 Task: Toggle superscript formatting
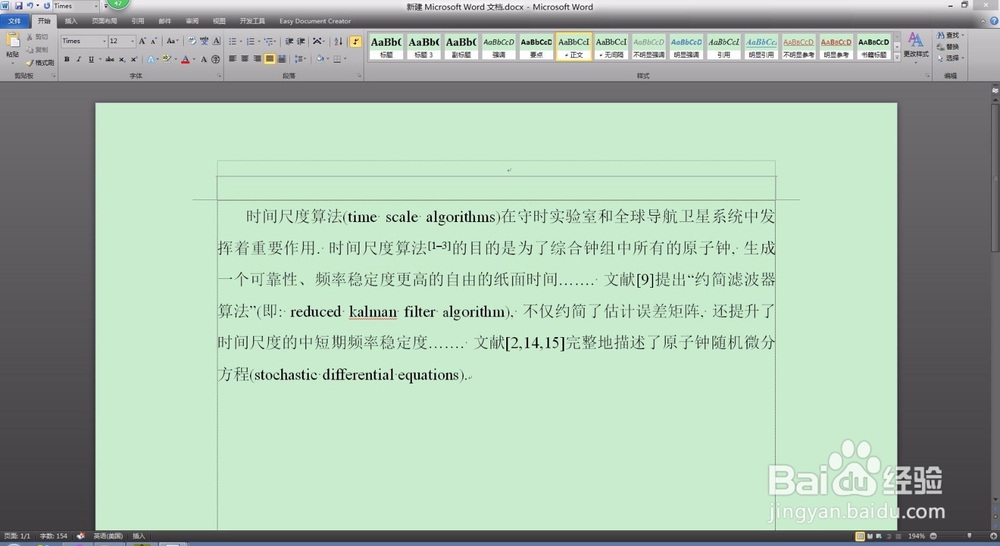tap(133, 59)
